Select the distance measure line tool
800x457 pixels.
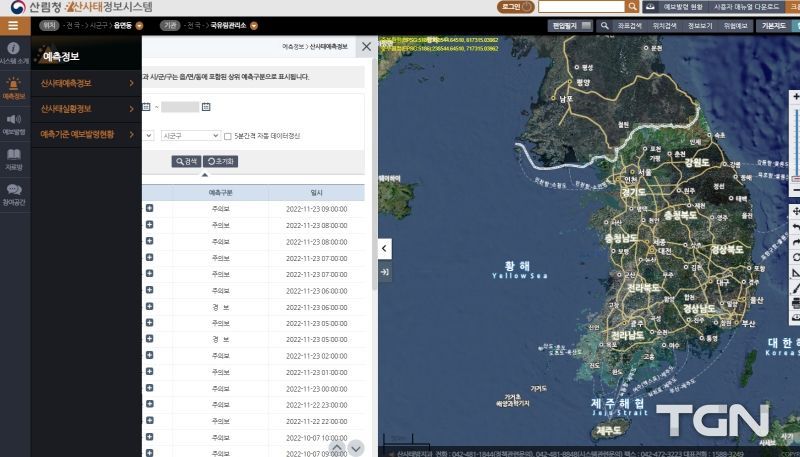coord(796,288)
